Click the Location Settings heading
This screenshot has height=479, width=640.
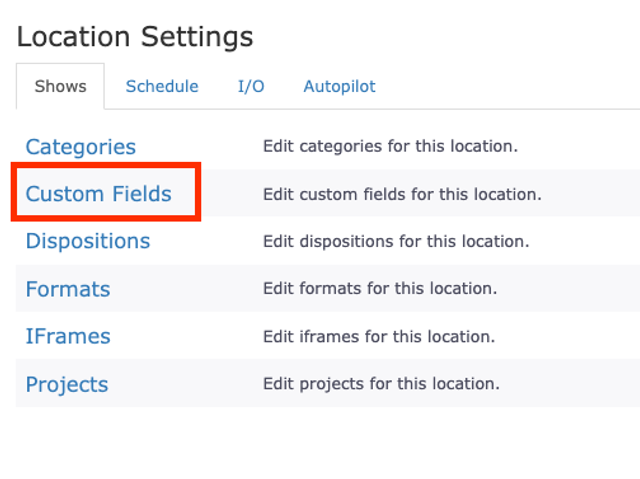(135, 37)
